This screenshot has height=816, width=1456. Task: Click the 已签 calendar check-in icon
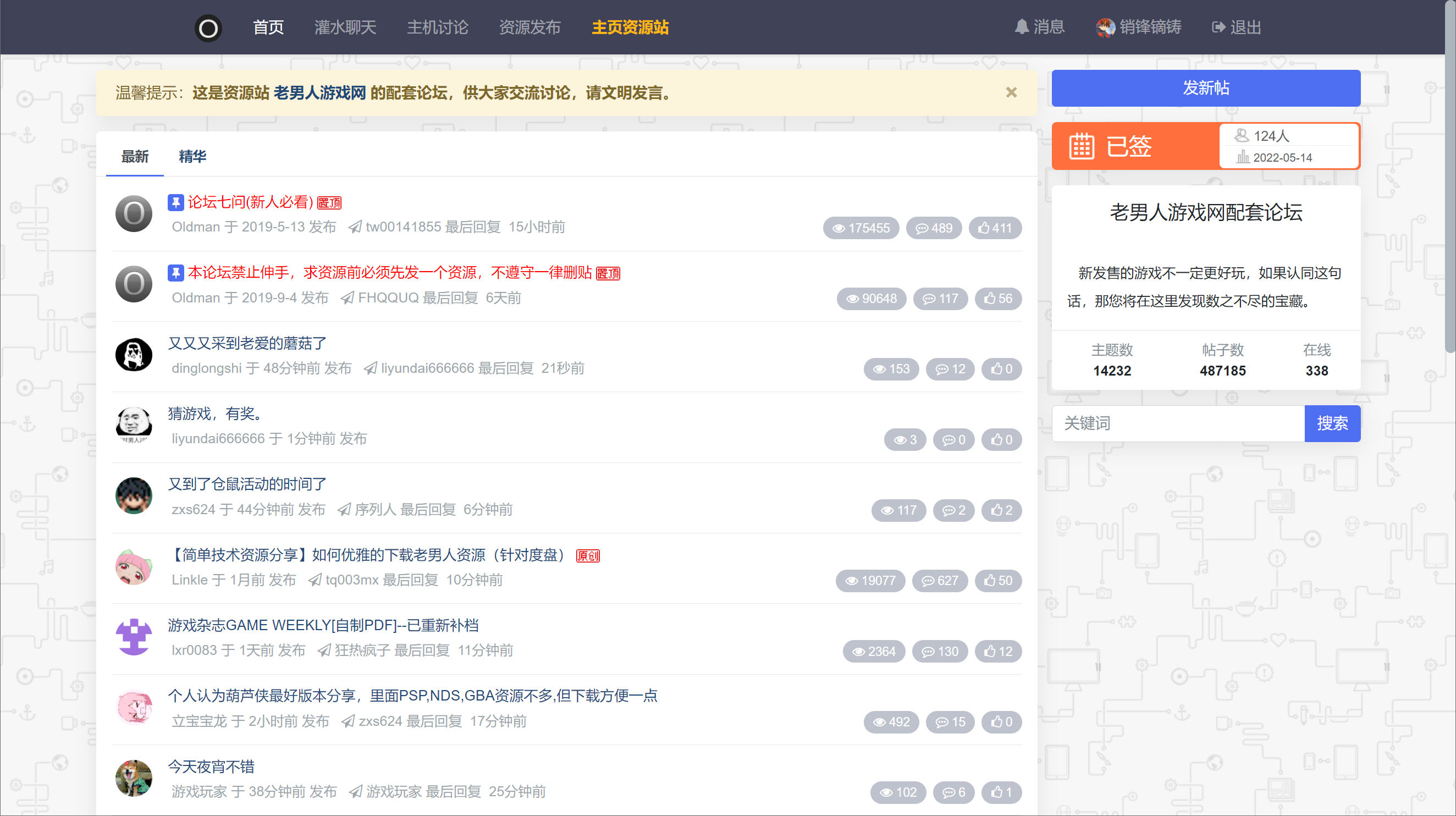click(x=1081, y=146)
